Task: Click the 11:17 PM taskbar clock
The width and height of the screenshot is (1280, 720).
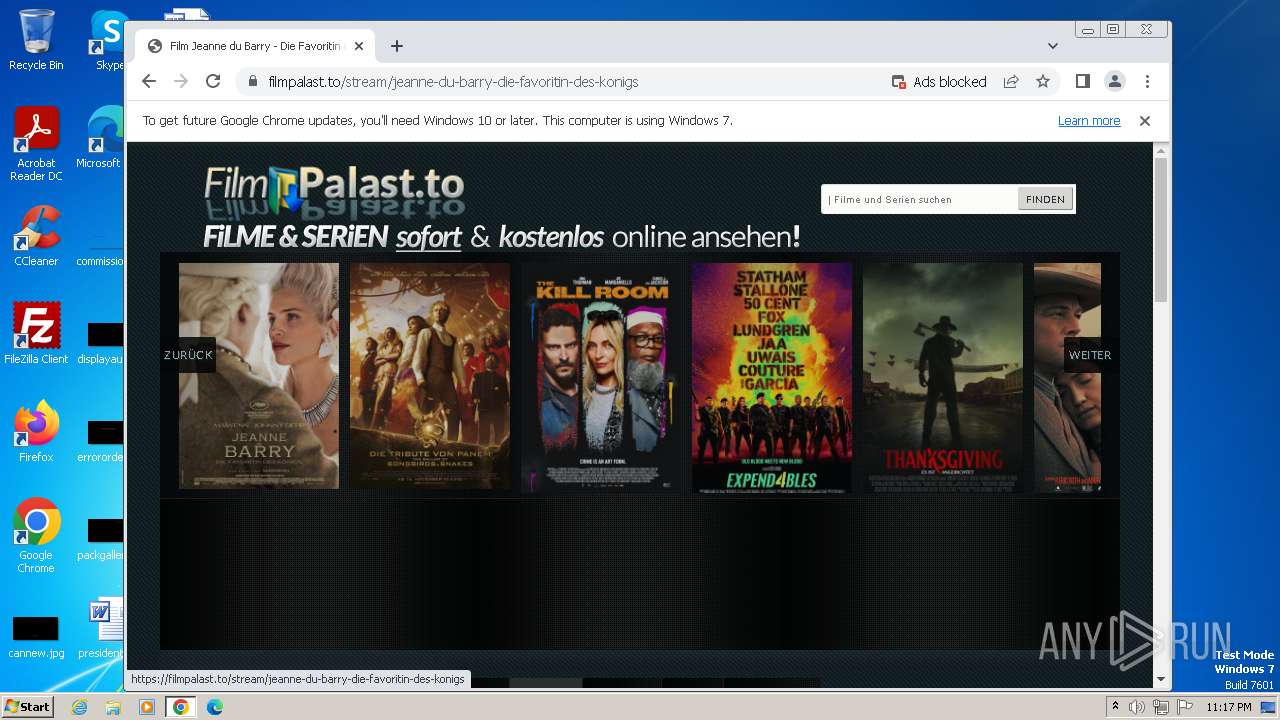Action: (1229, 707)
